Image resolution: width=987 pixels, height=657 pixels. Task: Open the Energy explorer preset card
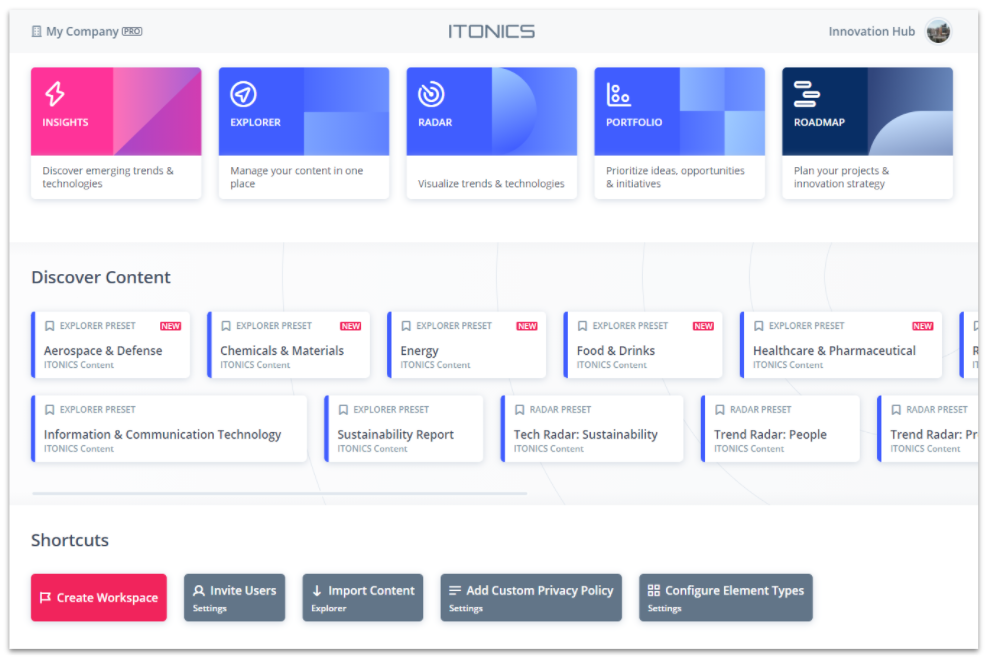pyautogui.click(x=467, y=345)
